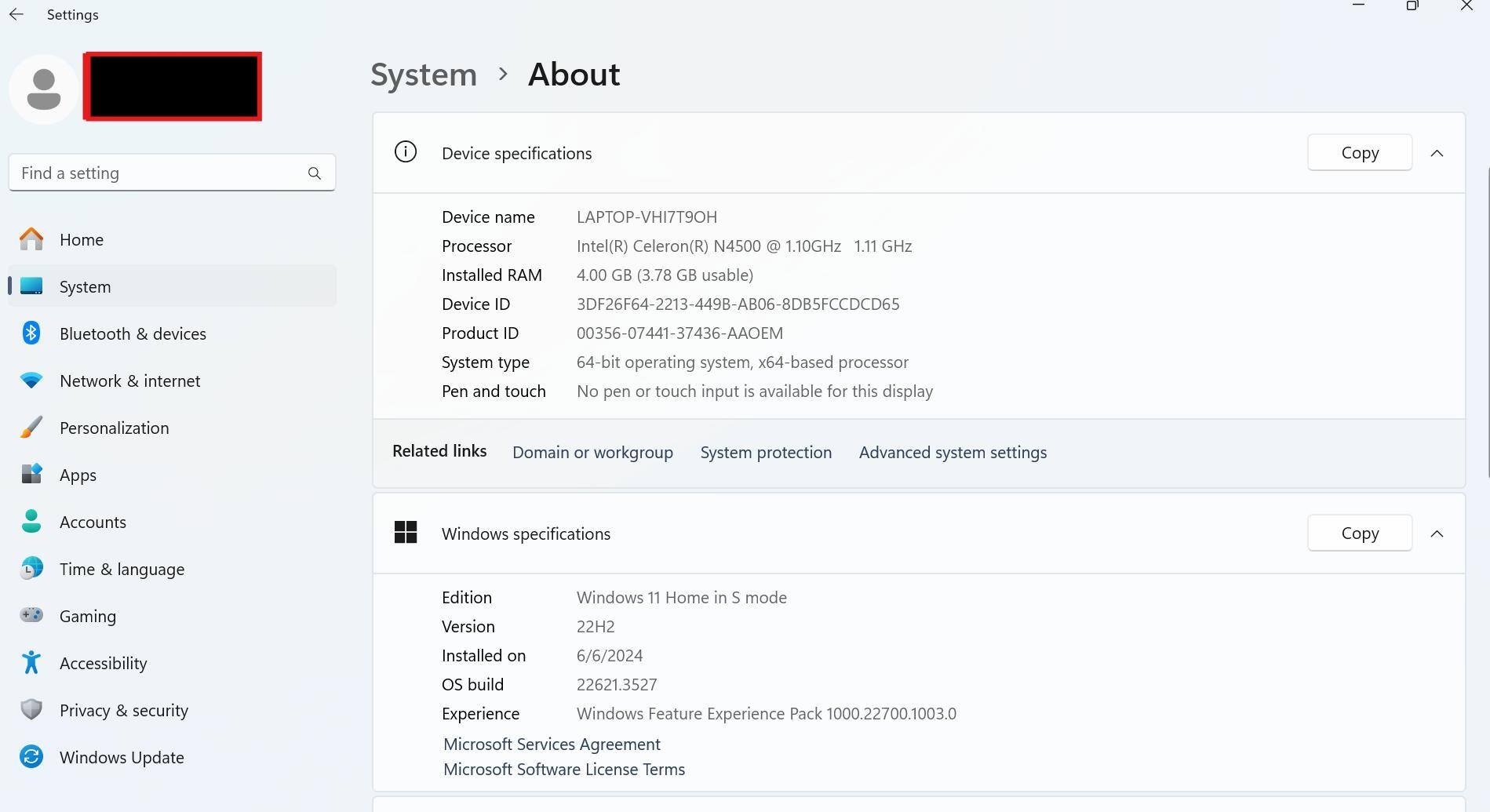Open the Gaming controller icon

31,616
